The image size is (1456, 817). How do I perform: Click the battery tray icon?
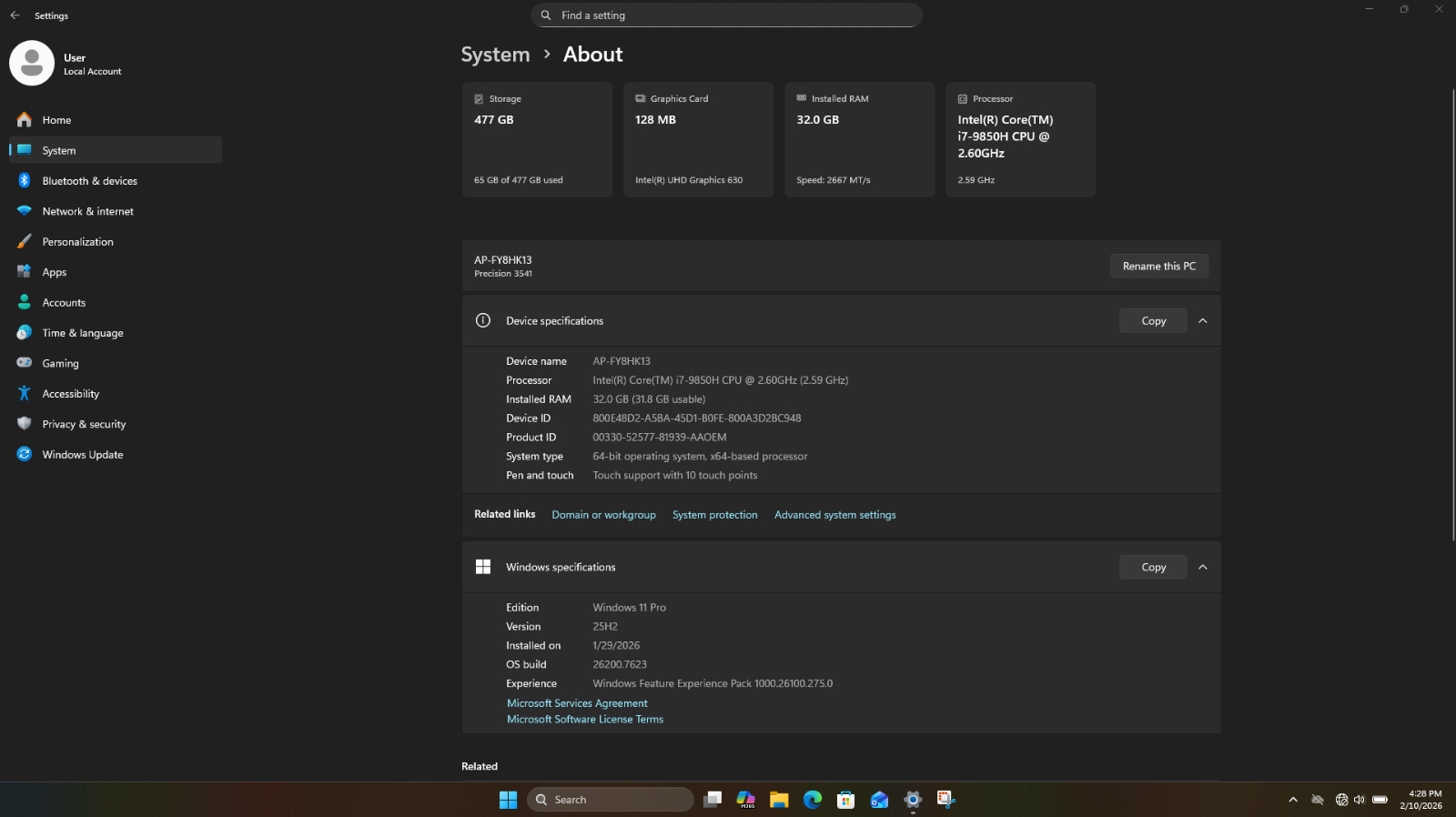1380,800
